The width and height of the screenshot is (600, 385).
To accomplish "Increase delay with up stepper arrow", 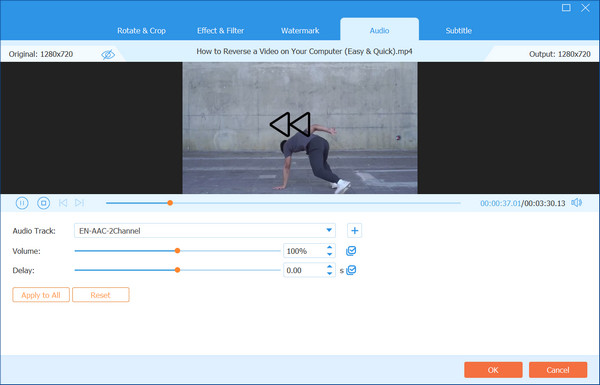I will coord(329,267).
